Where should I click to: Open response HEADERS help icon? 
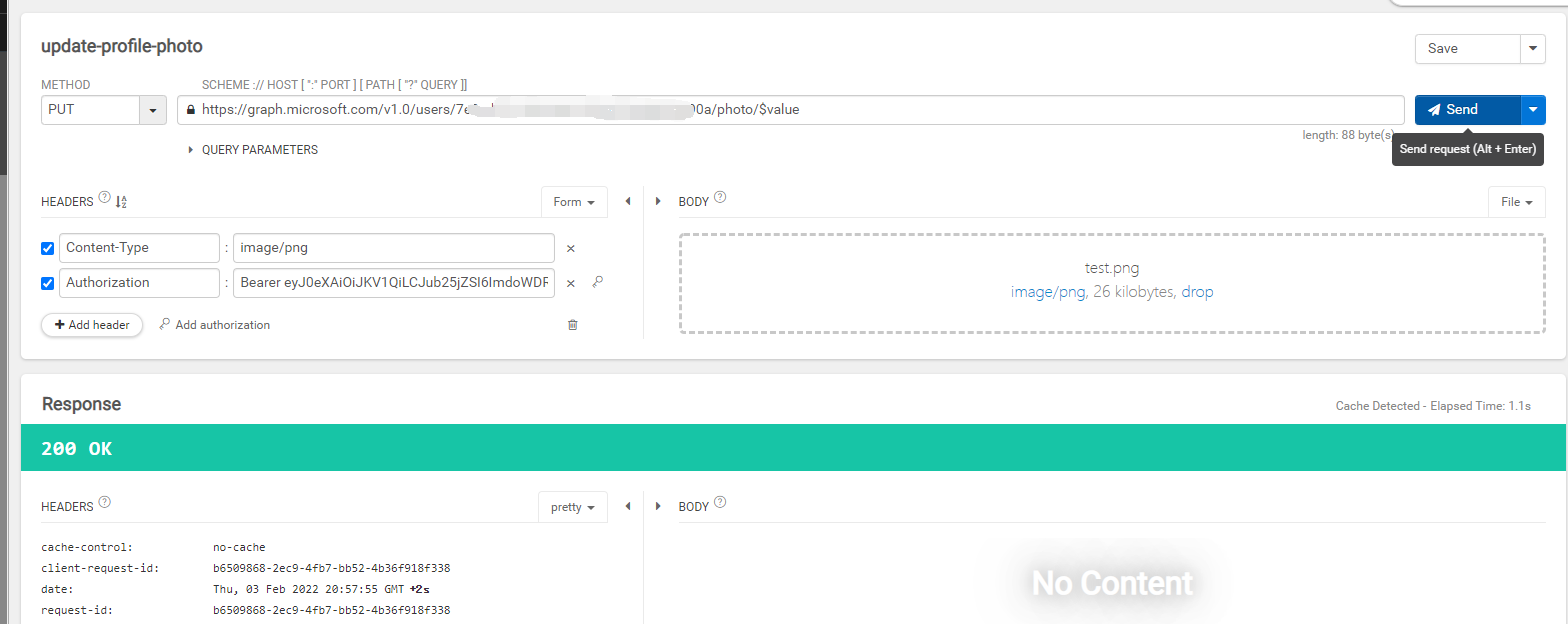coord(105,503)
